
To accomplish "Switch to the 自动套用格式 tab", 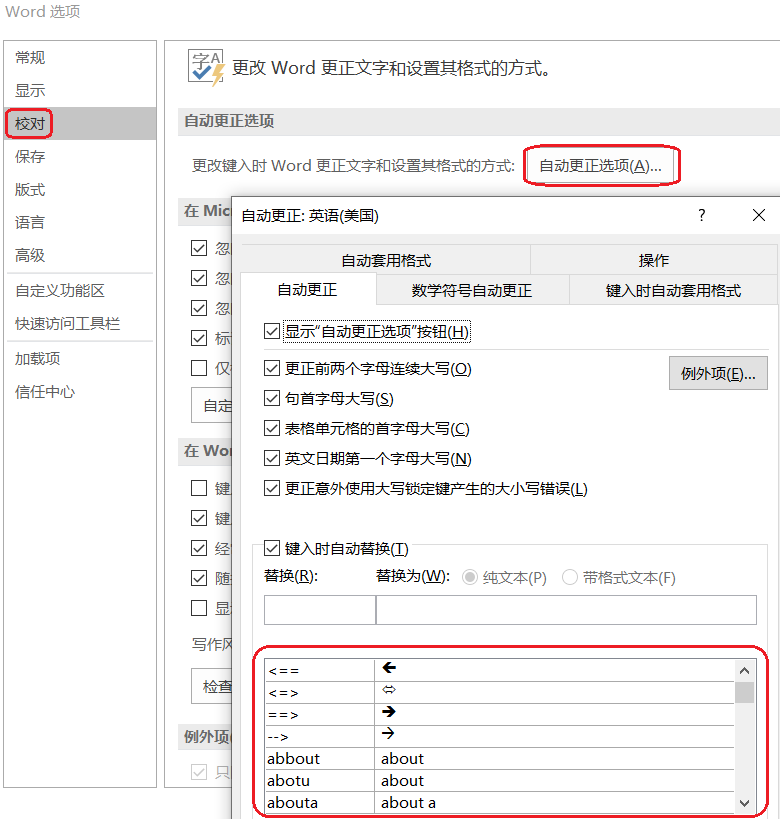I will coord(386,260).
